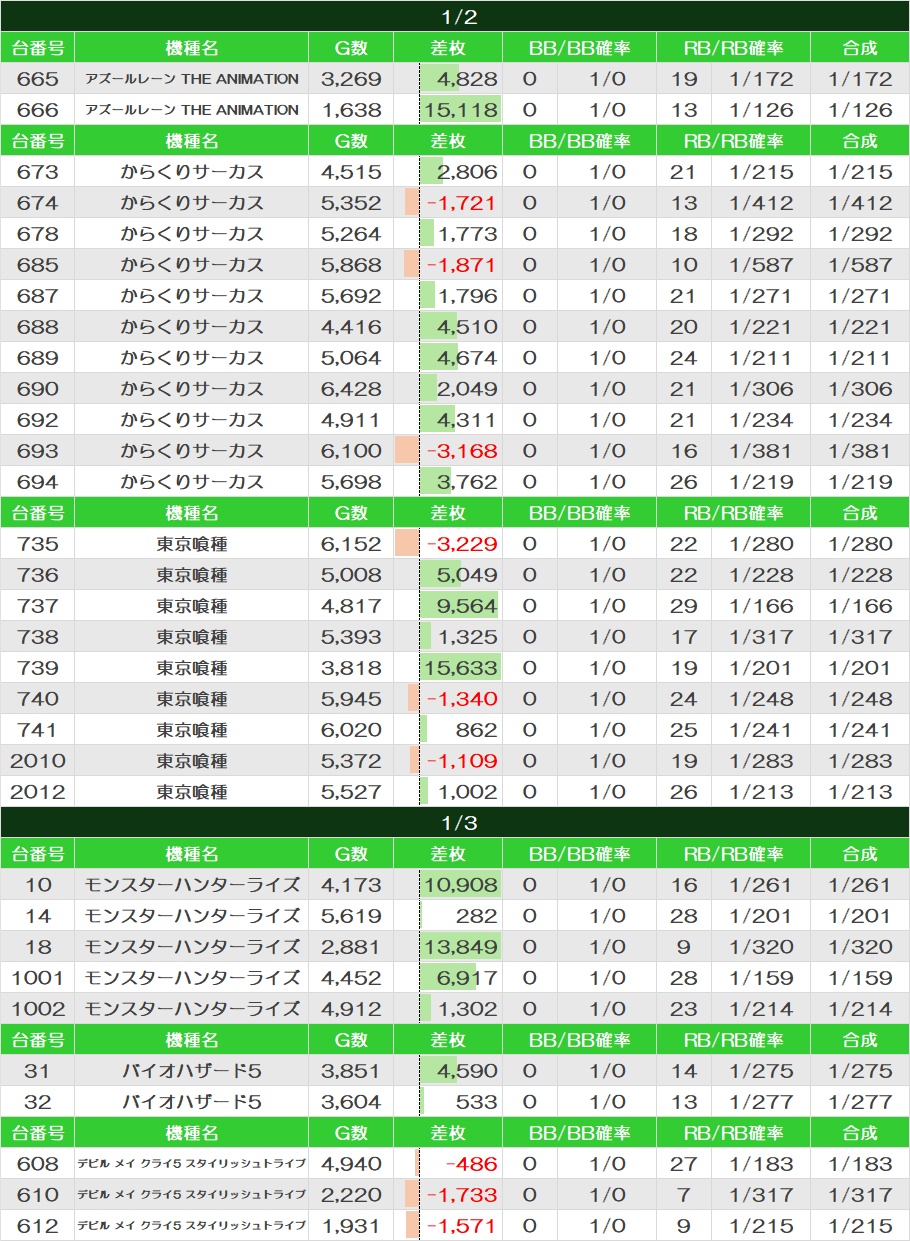Click the 東京喰種 name in row 741
This screenshot has width=910, height=1241.
pos(192,730)
